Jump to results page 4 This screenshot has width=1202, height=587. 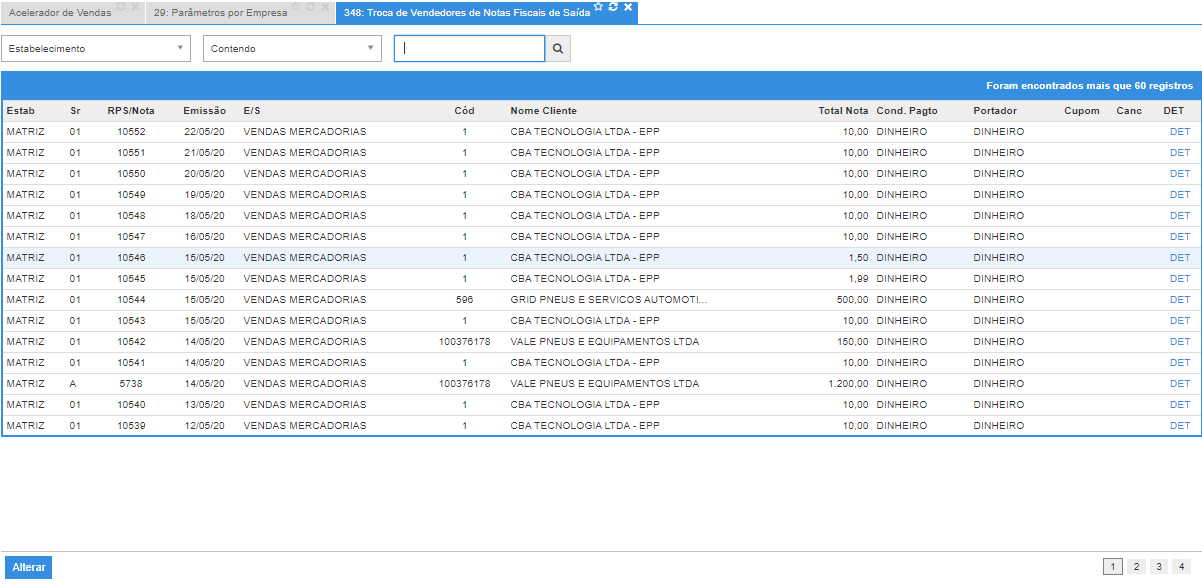tap(1182, 567)
